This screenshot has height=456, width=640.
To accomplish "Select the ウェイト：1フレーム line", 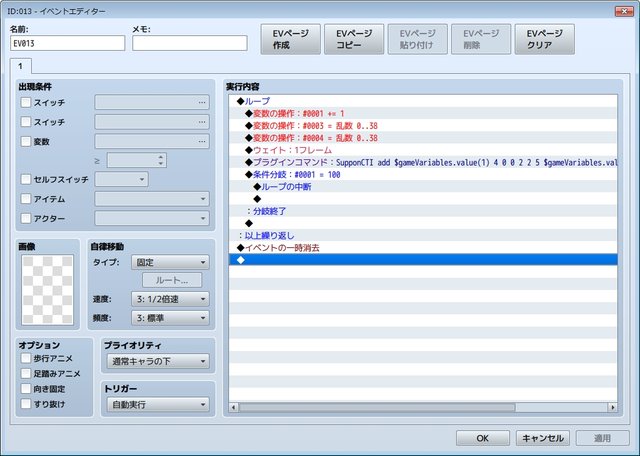I will 423,150.
